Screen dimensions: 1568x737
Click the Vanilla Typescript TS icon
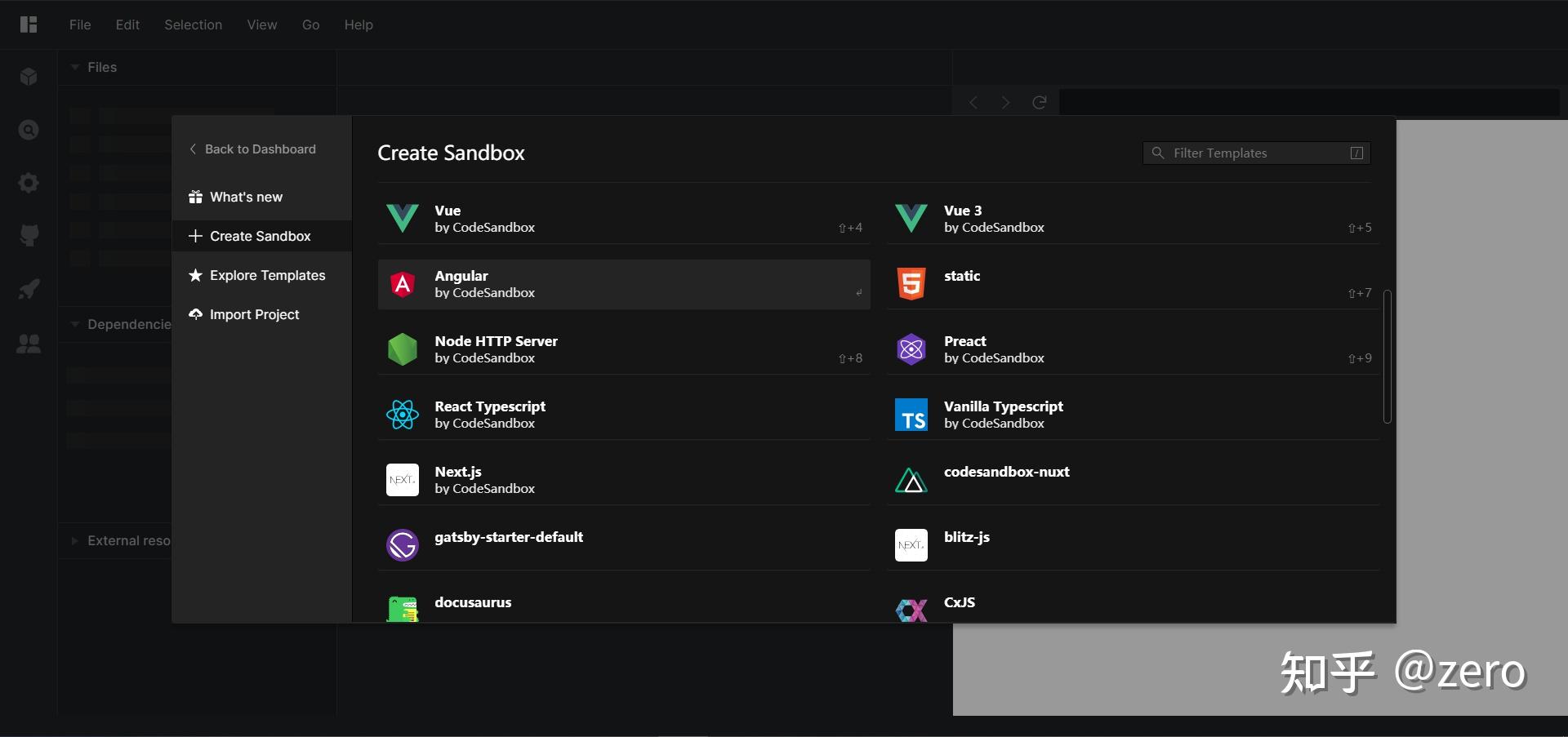point(911,415)
